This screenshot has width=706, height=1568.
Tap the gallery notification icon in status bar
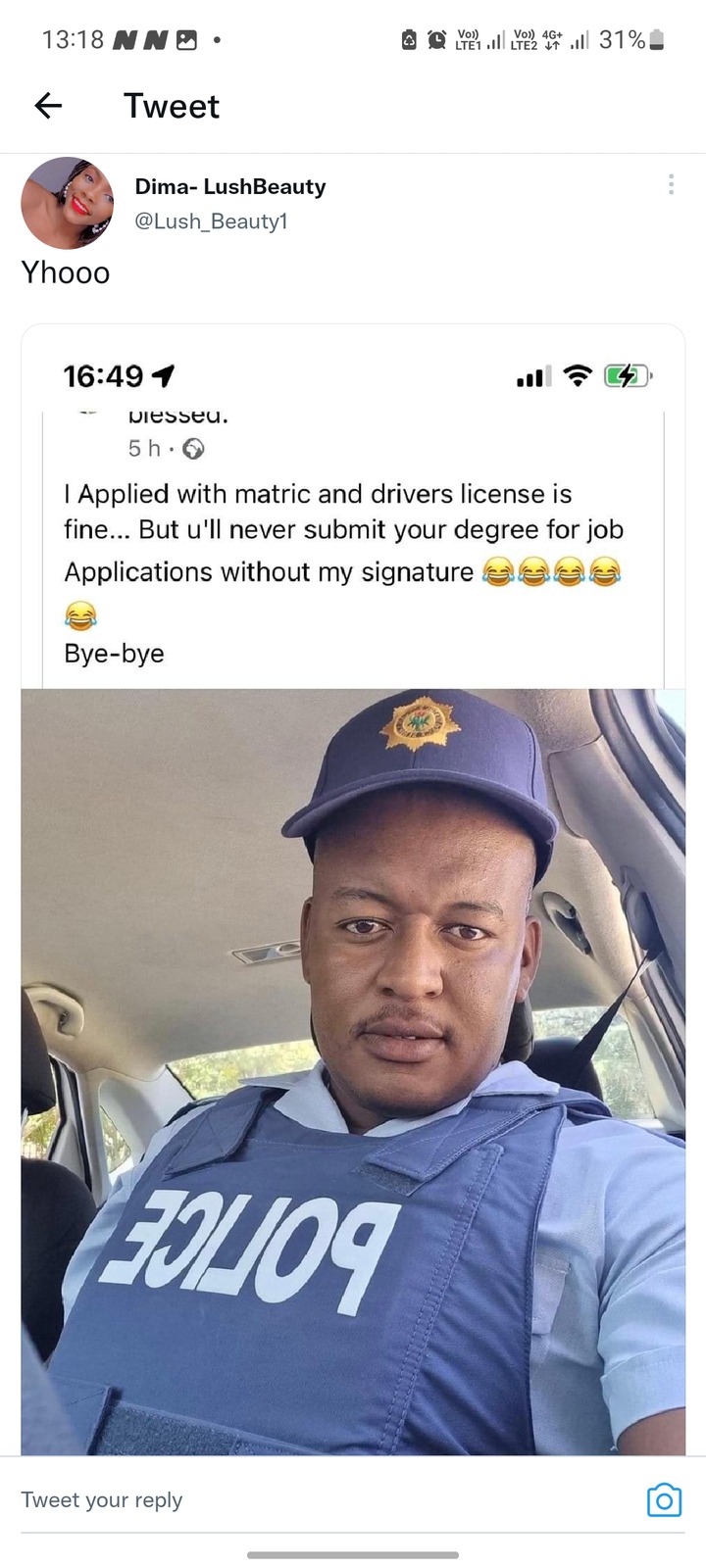coord(186,40)
